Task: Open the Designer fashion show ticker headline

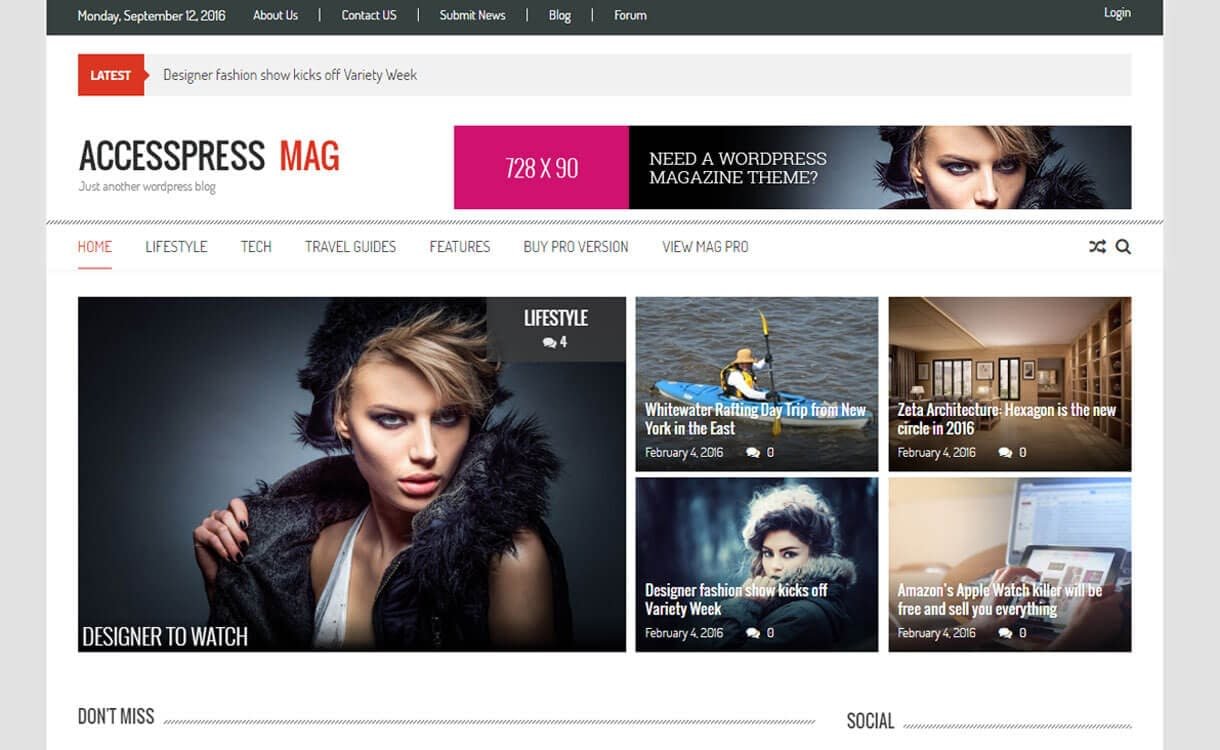Action: click(x=289, y=74)
